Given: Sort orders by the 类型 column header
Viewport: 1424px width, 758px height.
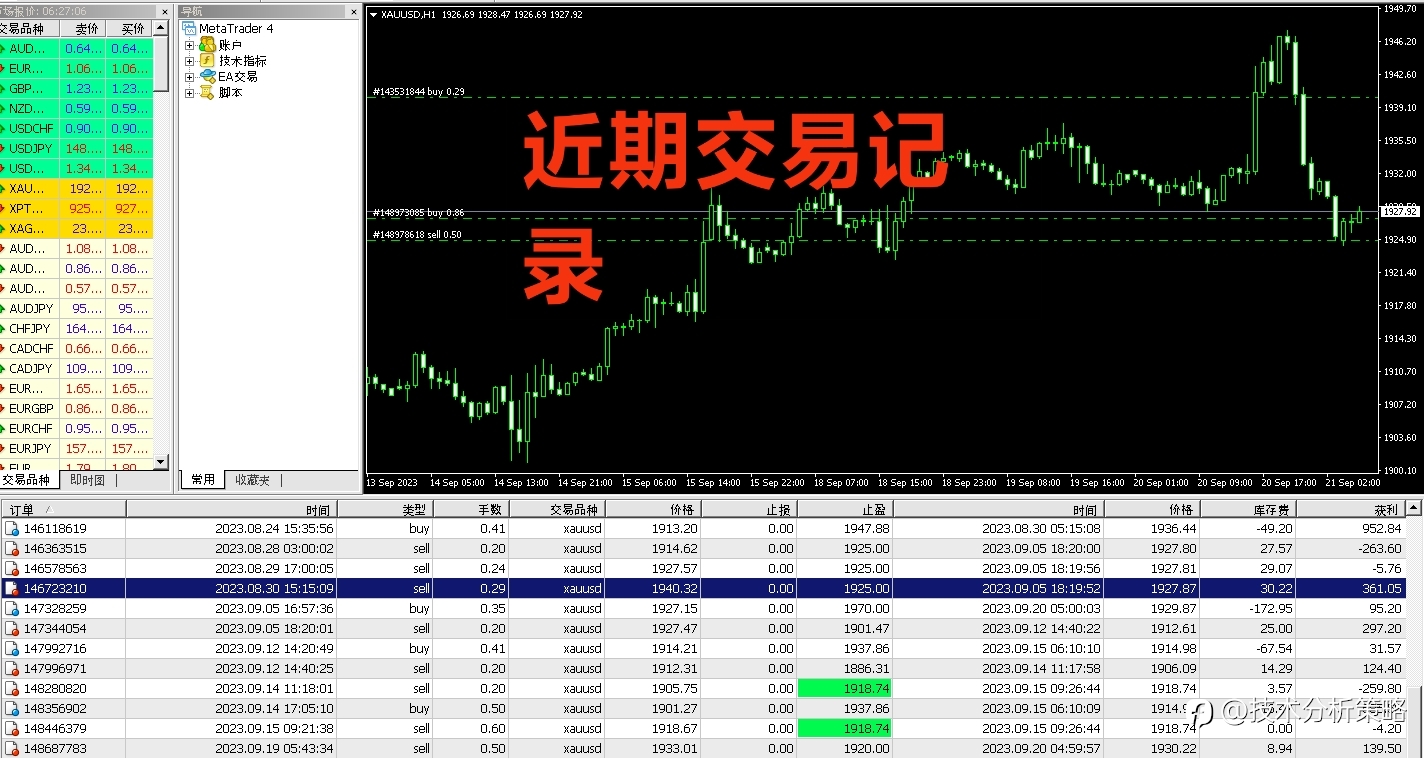Looking at the screenshot, I should click(386, 509).
